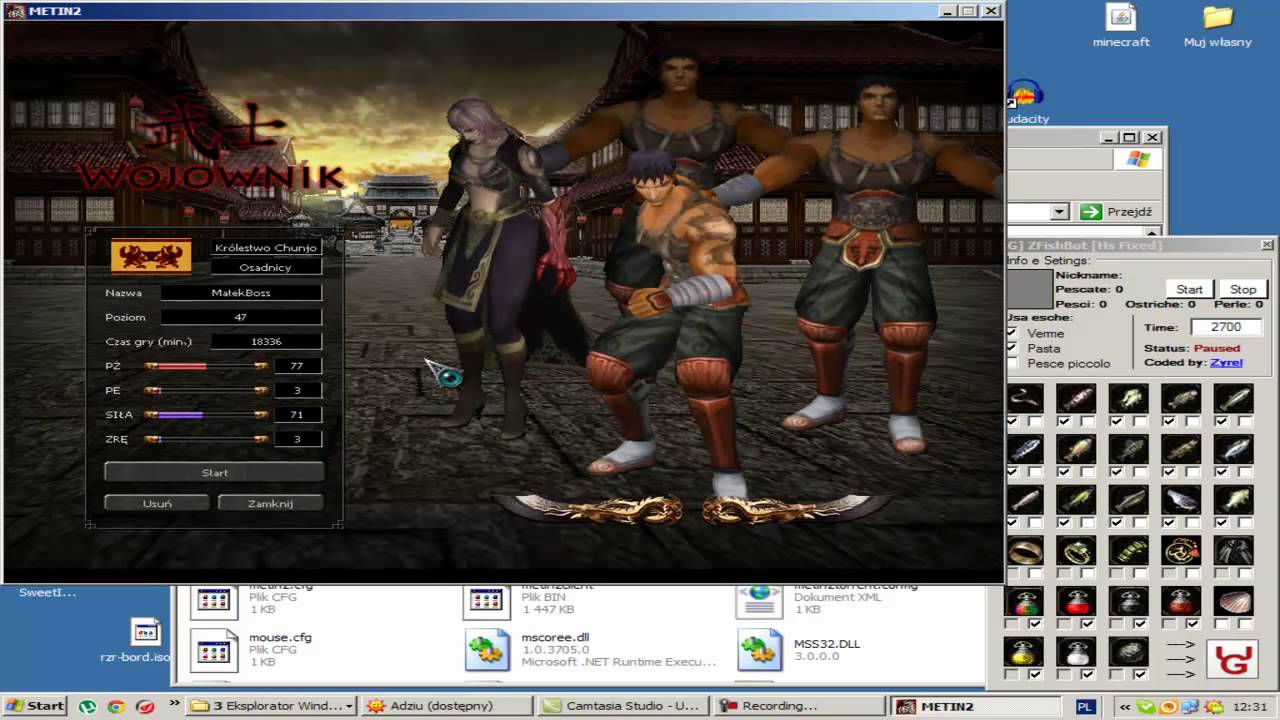Uncheck the checked box under the yellow potion
Screen dimensions: 1280x720
point(1034,674)
